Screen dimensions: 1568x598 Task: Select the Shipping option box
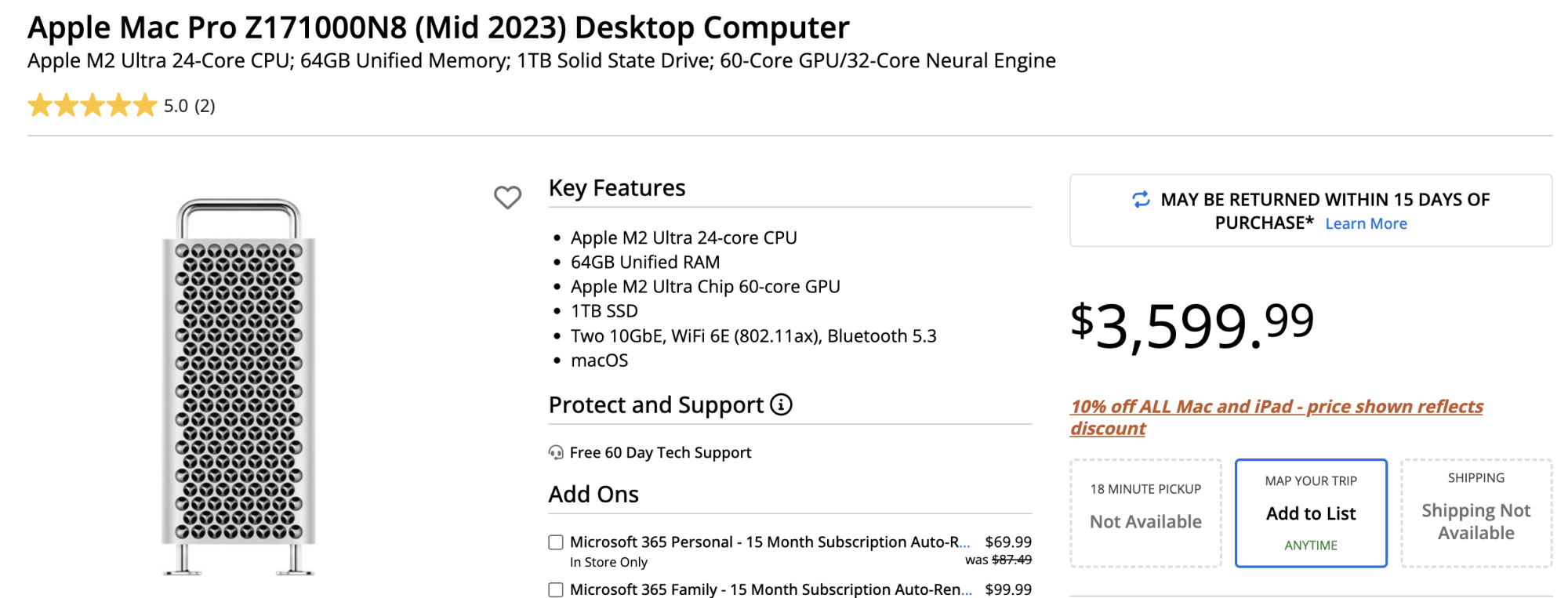(x=1475, y=513)
